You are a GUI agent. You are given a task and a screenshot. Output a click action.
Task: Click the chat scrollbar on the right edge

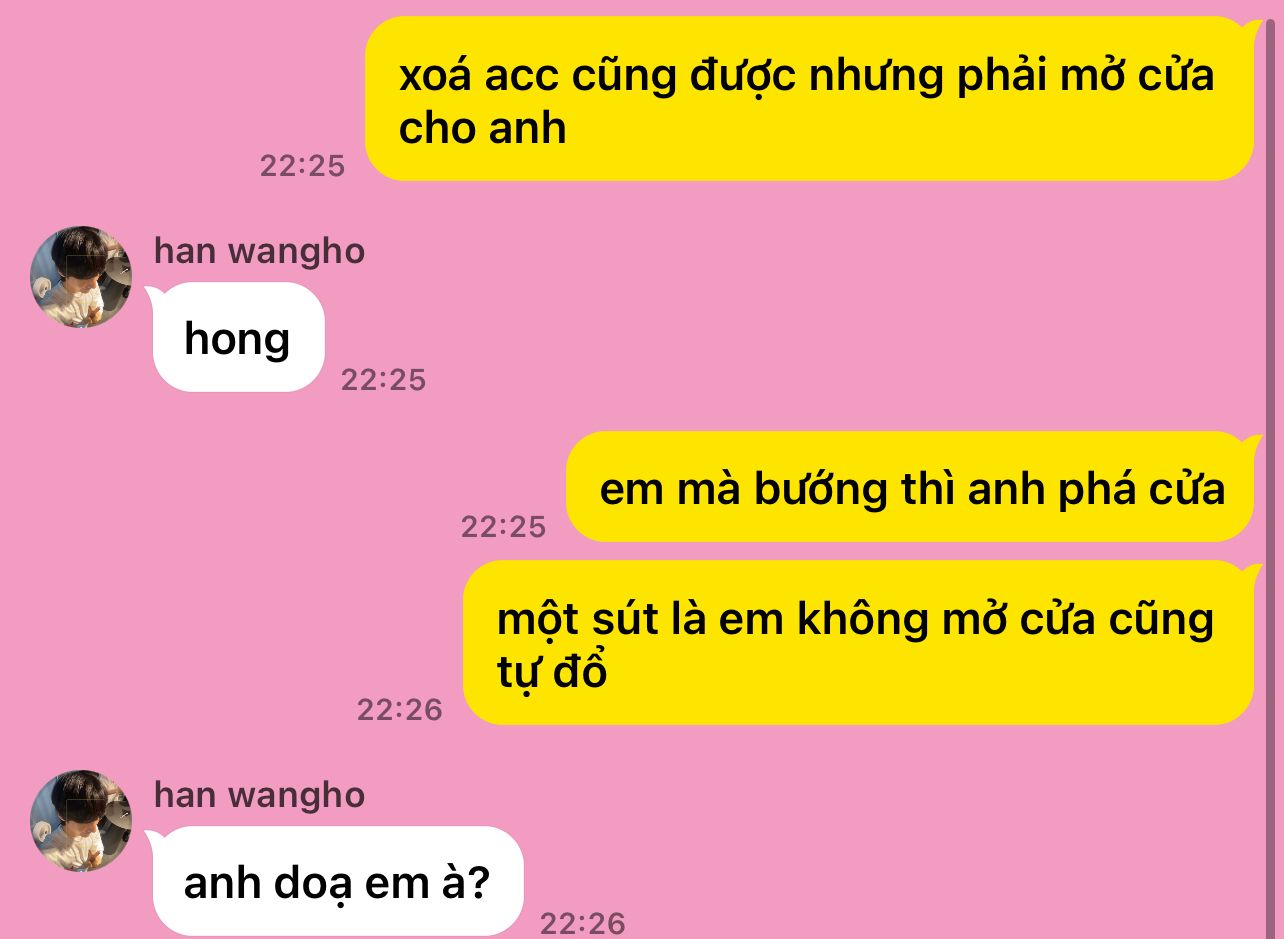pos(1271,470)
